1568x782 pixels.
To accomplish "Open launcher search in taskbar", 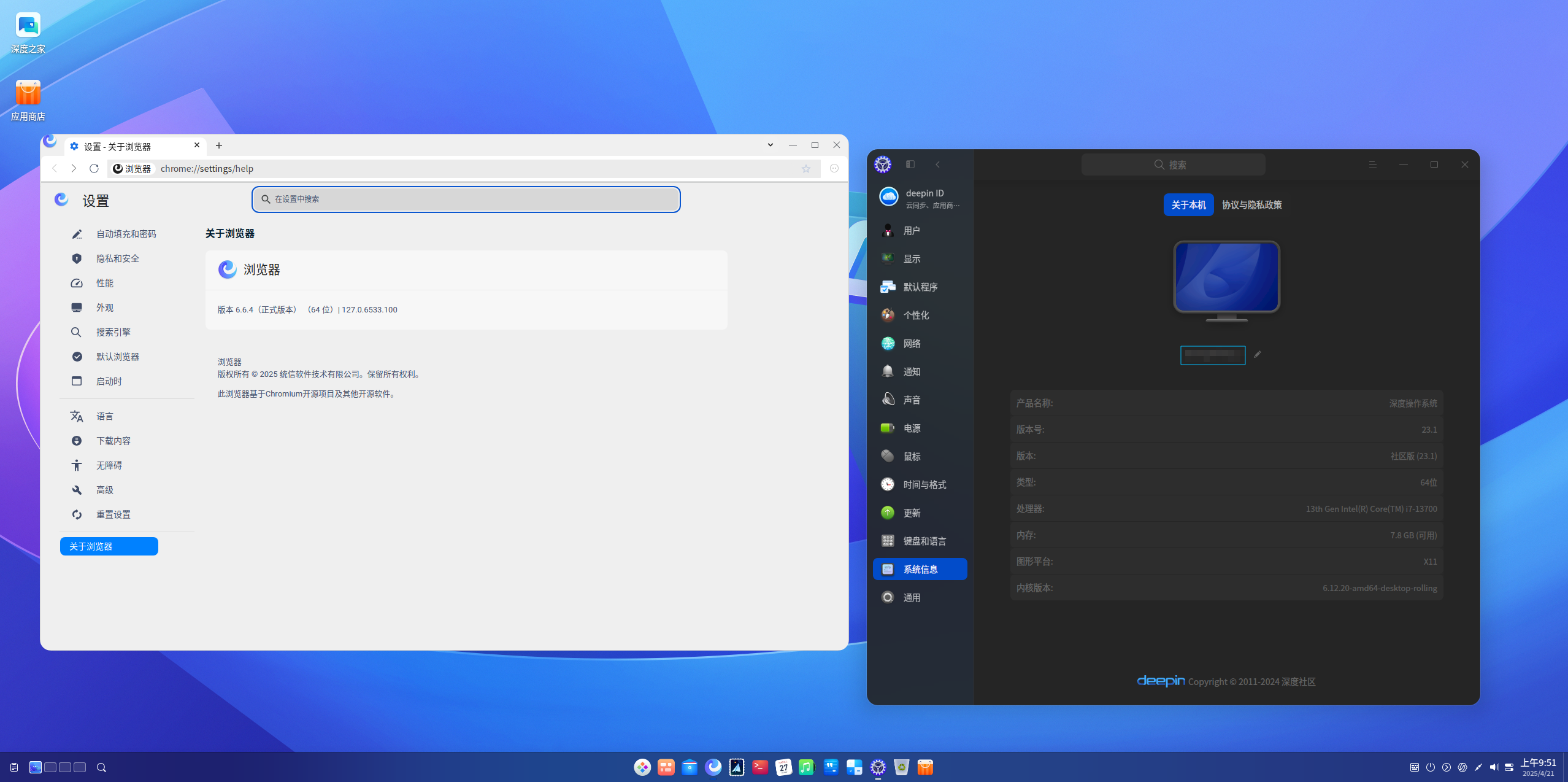I will (102, 767).
